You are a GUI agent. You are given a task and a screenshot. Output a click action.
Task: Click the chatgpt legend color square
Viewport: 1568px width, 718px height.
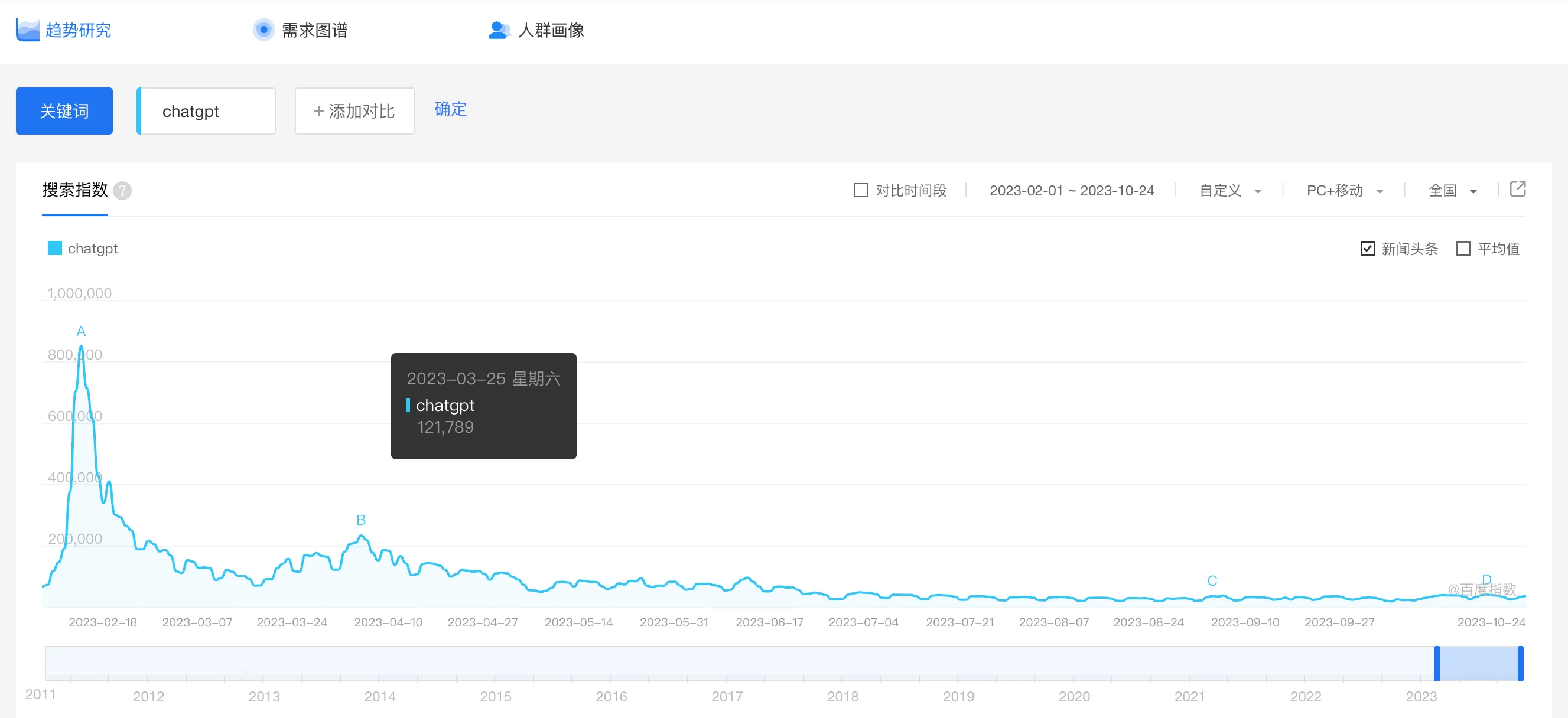pos(55,248)
